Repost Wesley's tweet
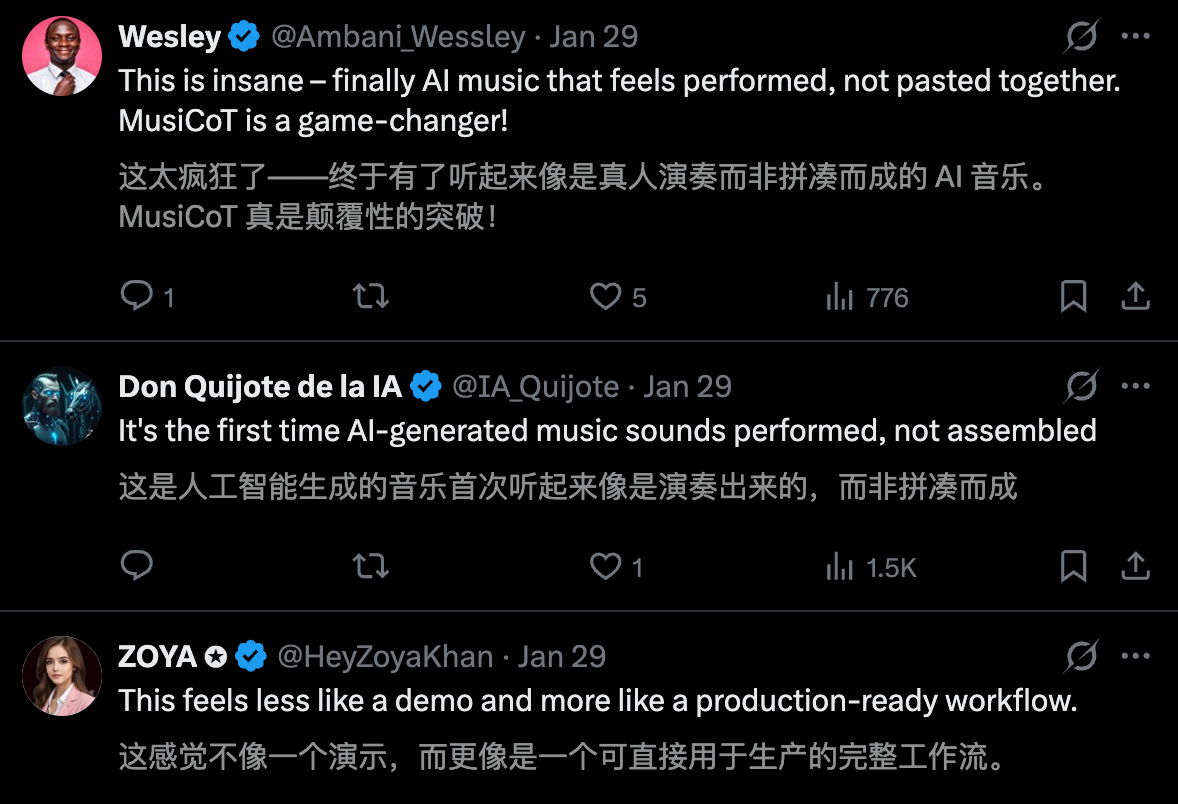Screen dimensions: 1178x804 (x=371, y=297)
